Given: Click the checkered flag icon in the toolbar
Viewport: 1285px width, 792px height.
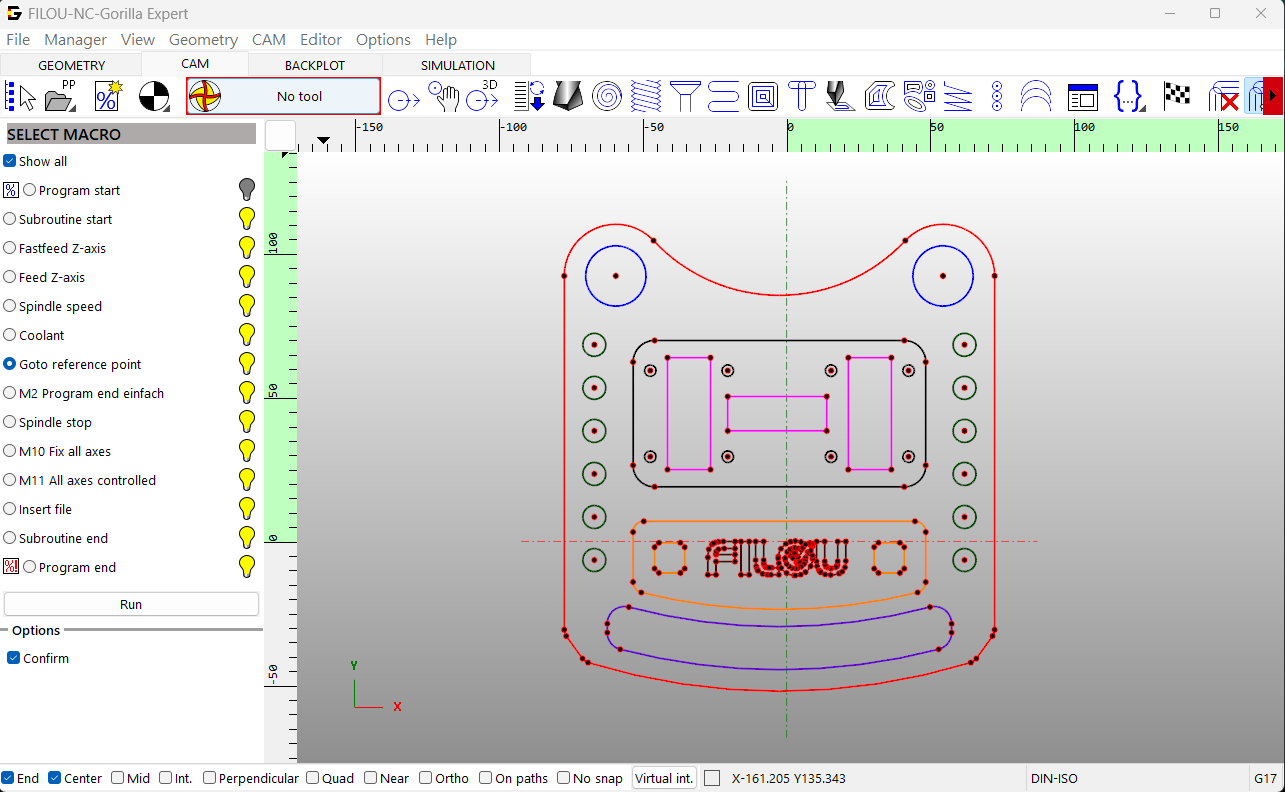Looking at the screenshot, I should pyautogui.click(x=1177, y=96).
